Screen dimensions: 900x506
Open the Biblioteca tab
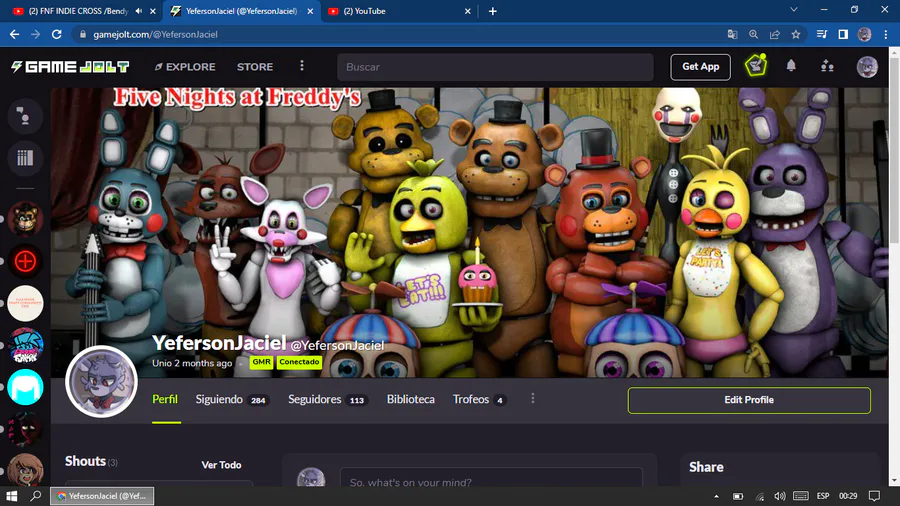(x=410, y=399)
